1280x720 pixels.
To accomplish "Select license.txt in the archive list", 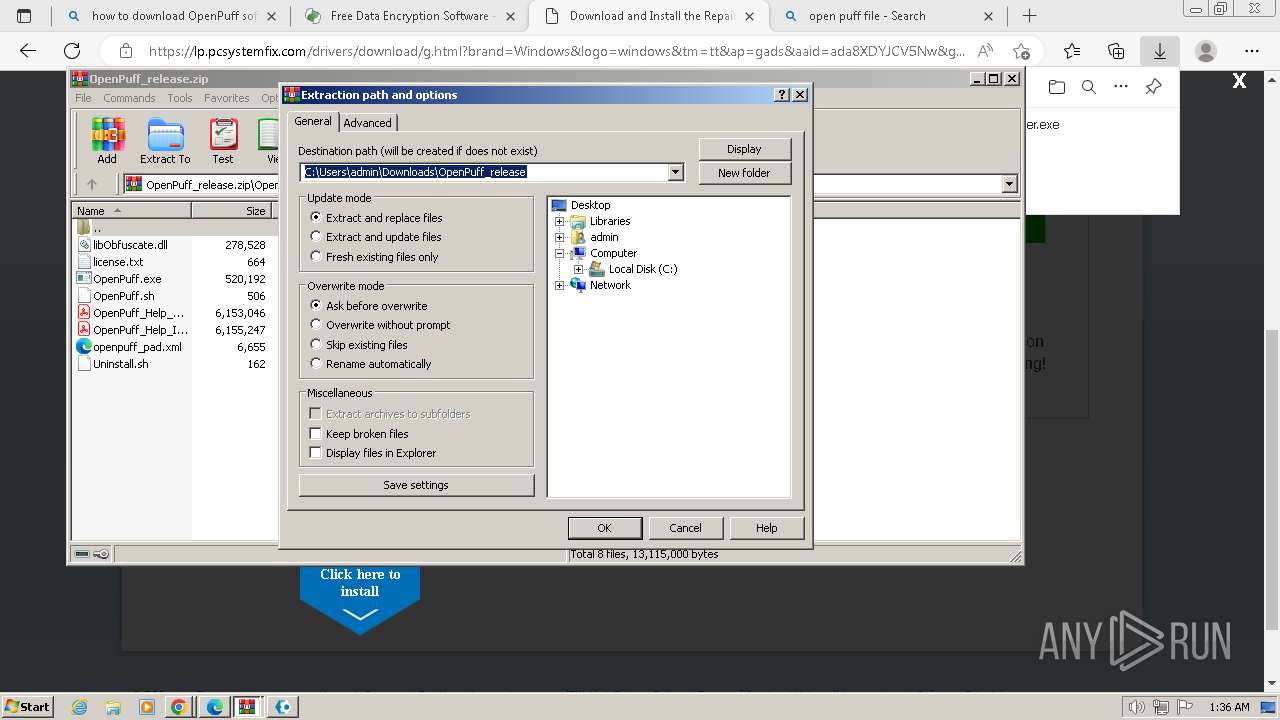I will coord(118,262).
